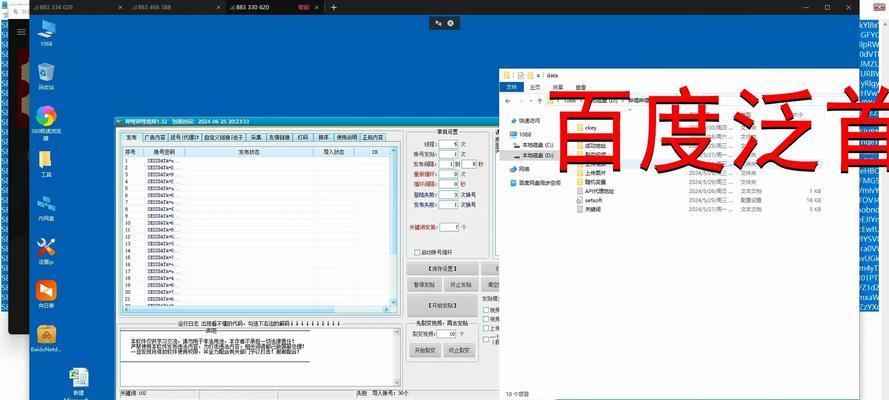Click the 裂变视频 count input field
This screenshot has height=400, width=889.
[x=447, y=334]
